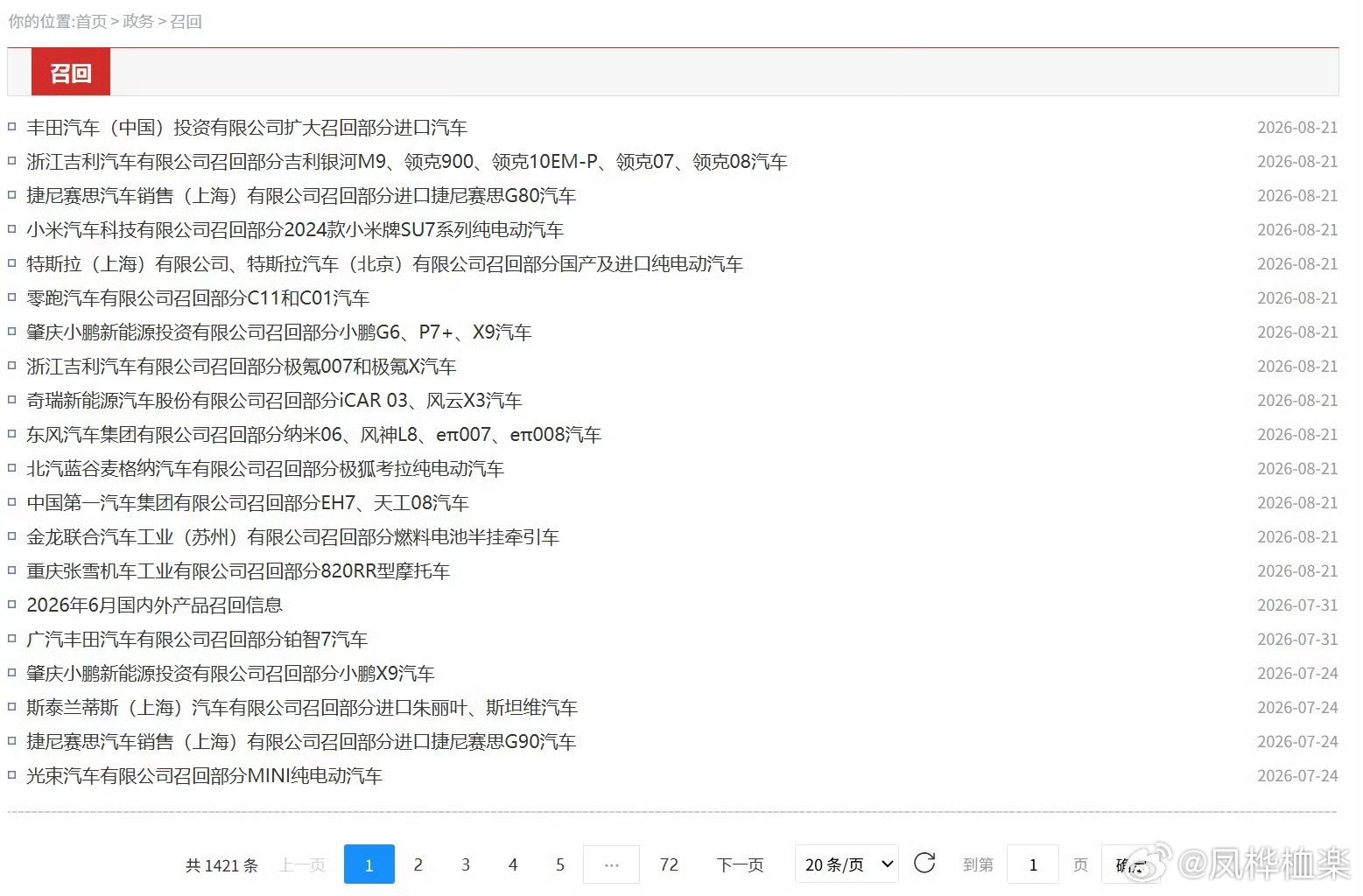The image size is (1363, 896).
Task: Select the 召回 section tab
Action: (71, 73)
